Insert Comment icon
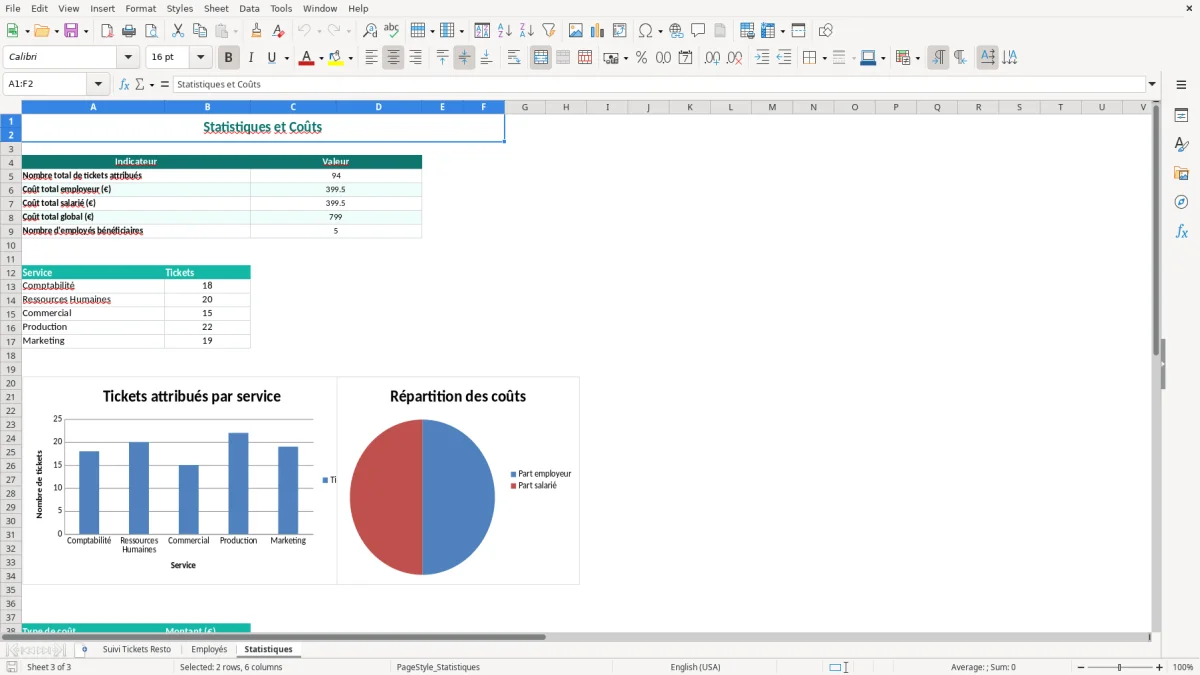The width and height of the screenshot is (1200, 675). [699, 31]
